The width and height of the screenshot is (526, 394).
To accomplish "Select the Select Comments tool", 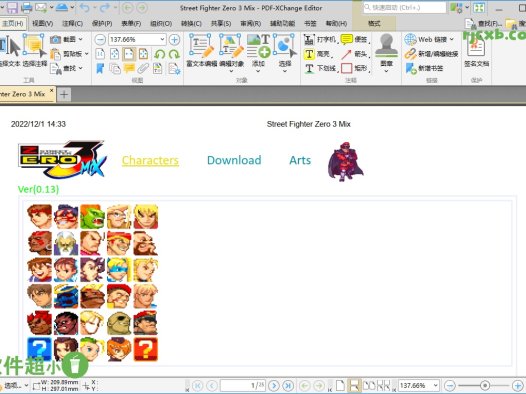I will point(35,50).
